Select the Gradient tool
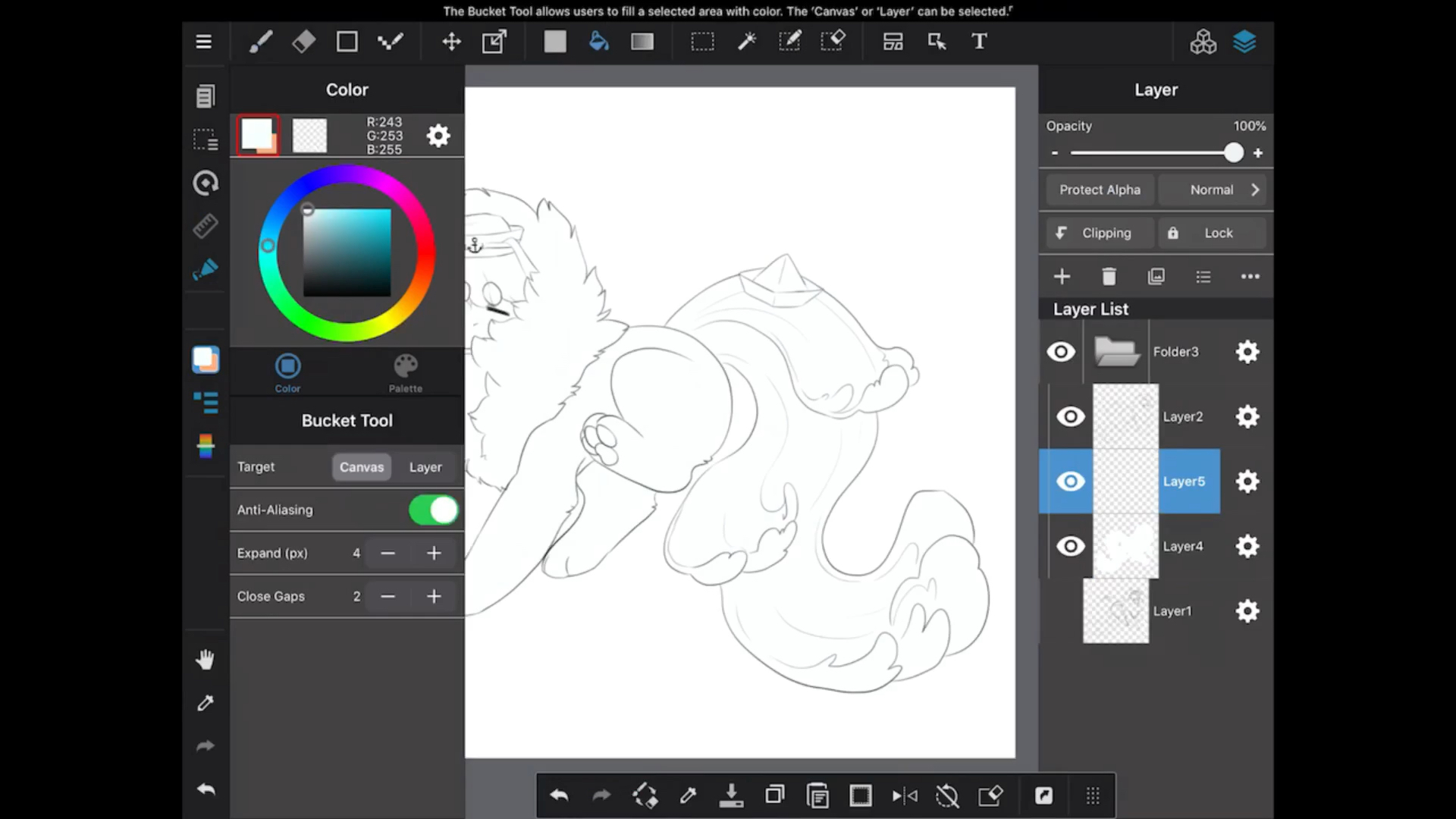Viewport: 1456px width, 819px height. click(642, 42)
